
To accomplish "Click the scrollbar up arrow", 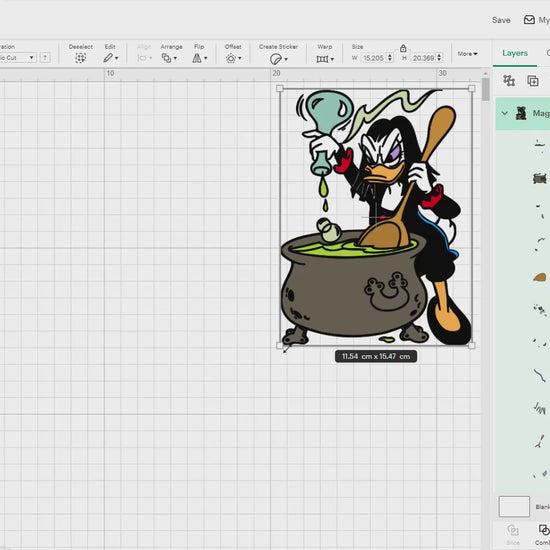I will 485,73.
